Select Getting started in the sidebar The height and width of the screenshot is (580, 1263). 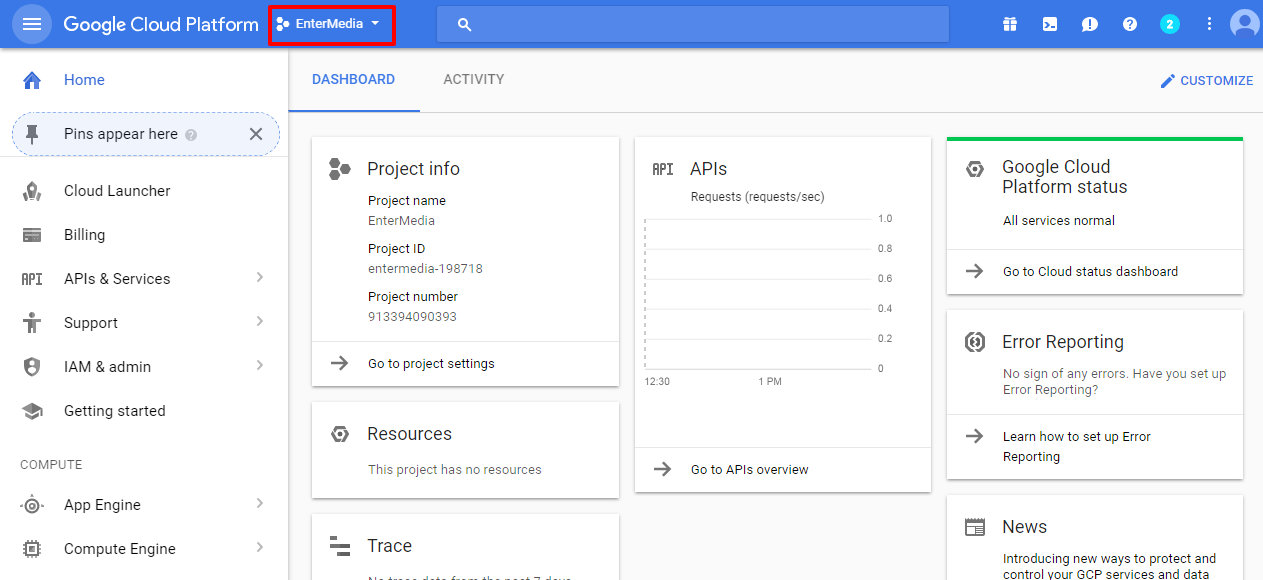click(x=115, y=411)
